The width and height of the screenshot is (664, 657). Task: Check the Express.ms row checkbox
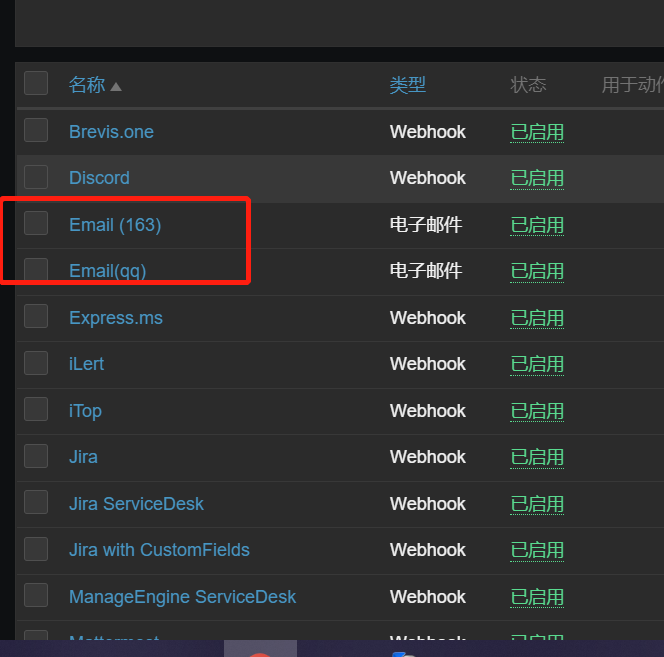[36, 316]
